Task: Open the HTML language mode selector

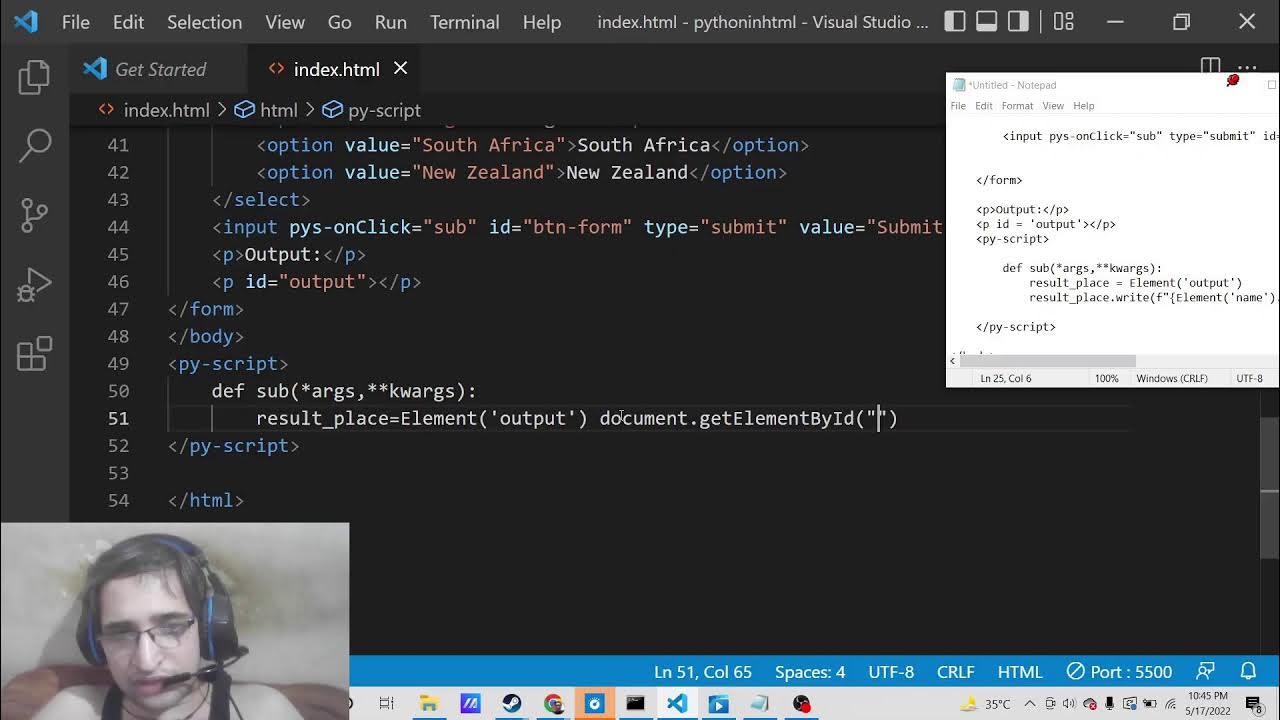Action: pos(1020,672)
